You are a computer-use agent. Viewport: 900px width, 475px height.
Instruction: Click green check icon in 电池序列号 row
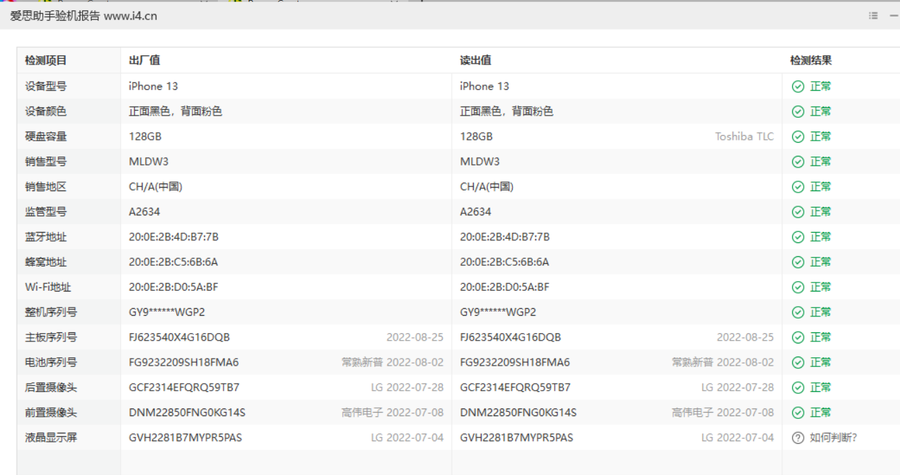click(798, 362)
